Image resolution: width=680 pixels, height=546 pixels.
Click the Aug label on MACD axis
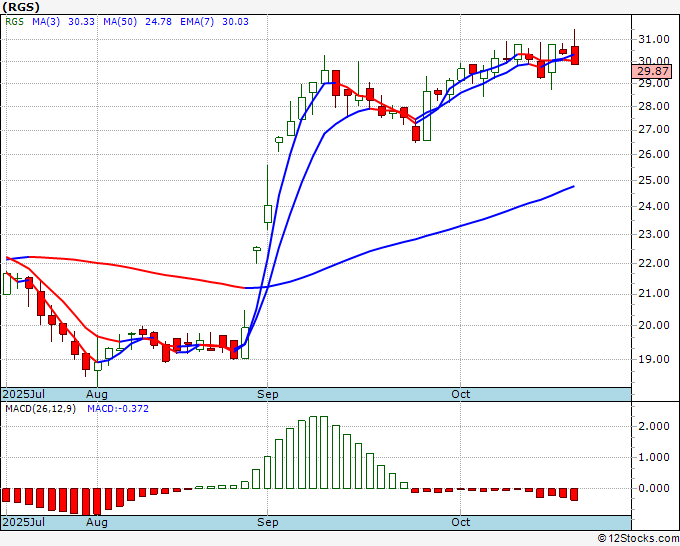(97, 522)
